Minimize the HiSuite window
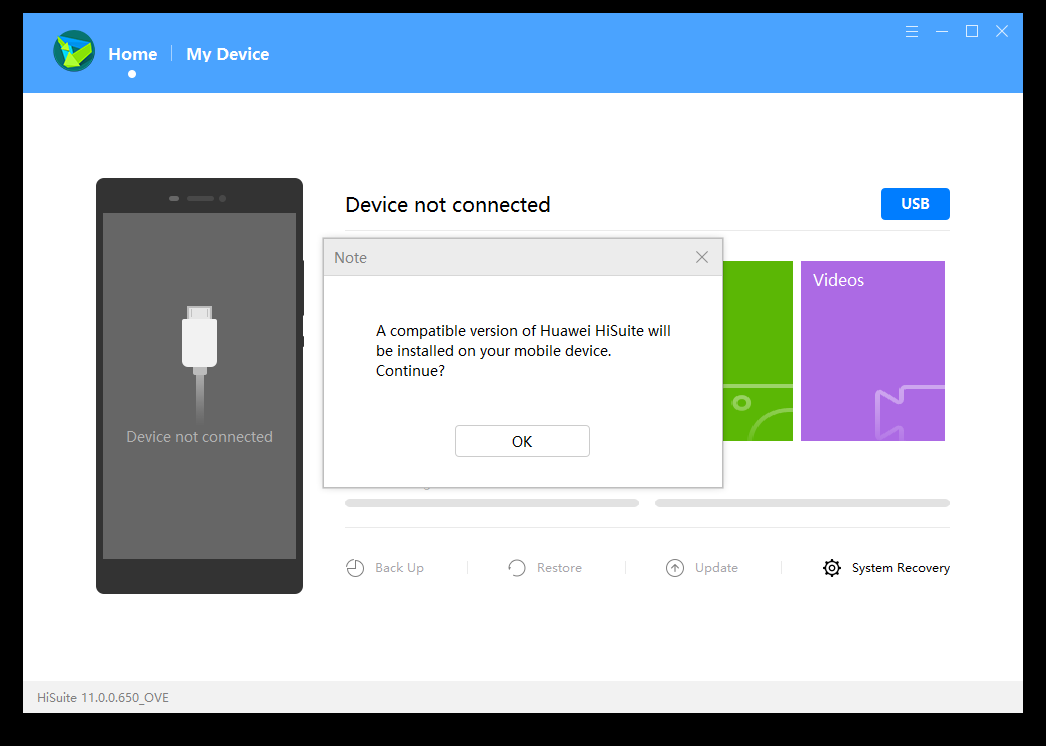 tap(942, 31)
